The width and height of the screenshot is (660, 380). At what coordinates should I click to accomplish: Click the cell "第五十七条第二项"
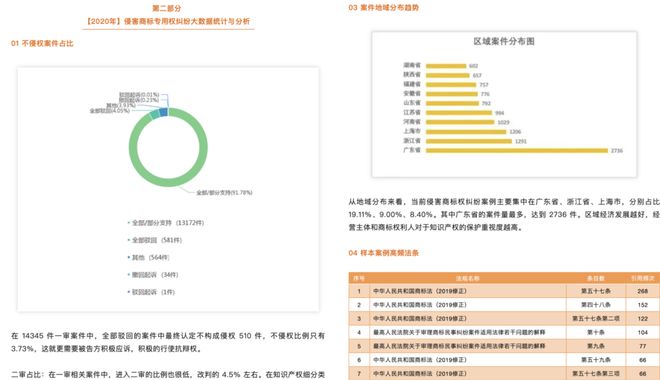point(596,319)
